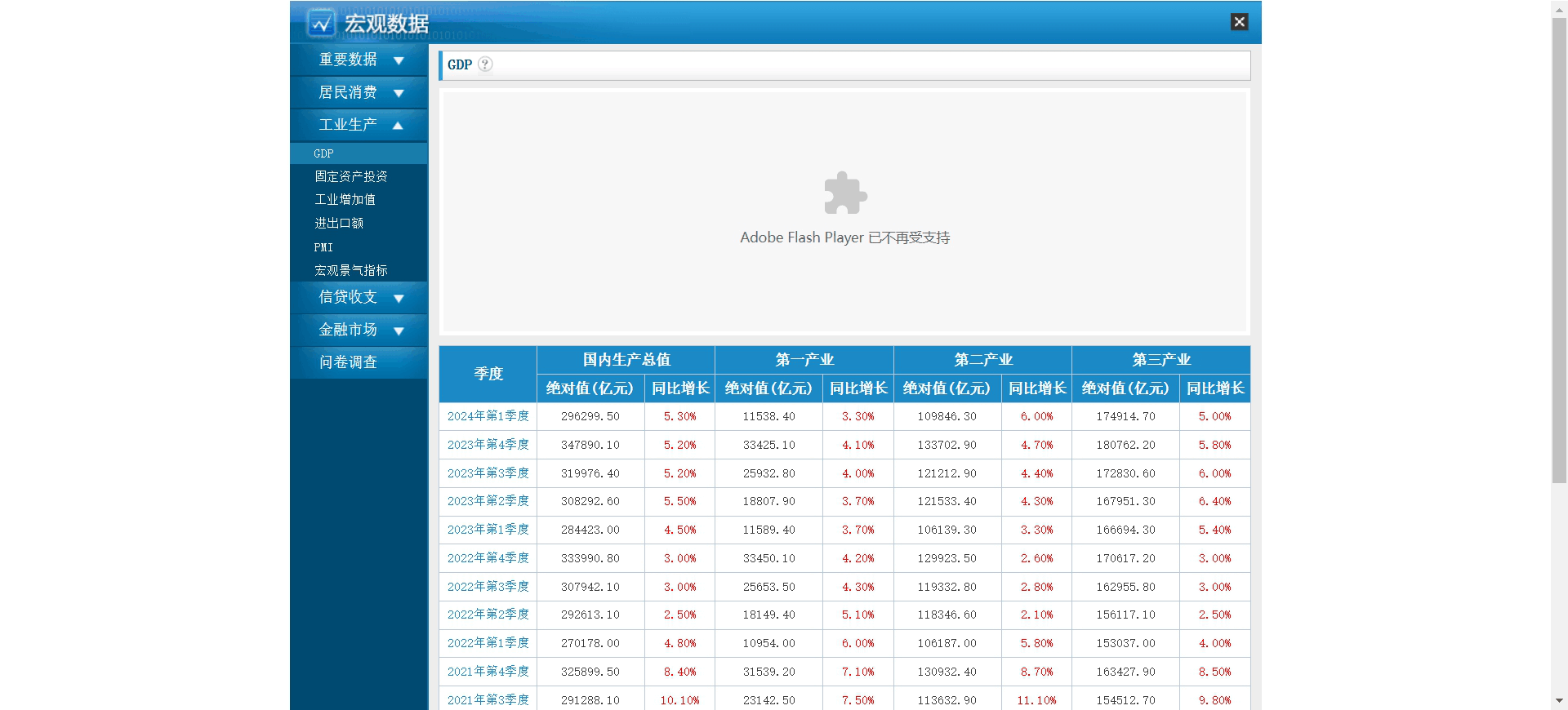The width and height of the screenshot is (1568, 710).
Task: Click the 第一产业 column group header
Action: coord(804,360)
